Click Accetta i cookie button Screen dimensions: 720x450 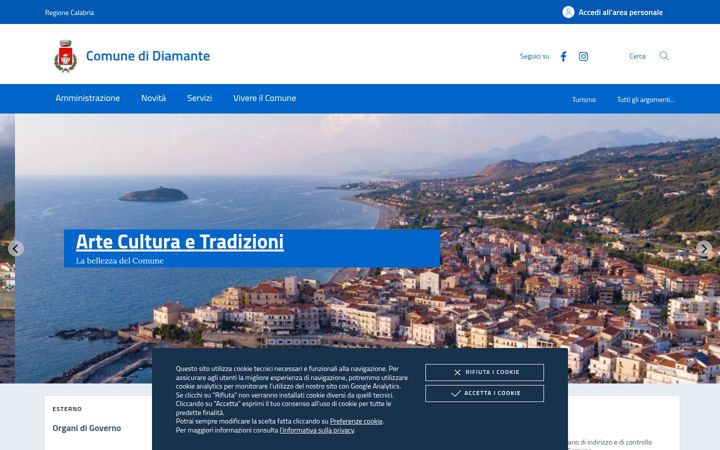pyautogui.click(x=484, y=394)
